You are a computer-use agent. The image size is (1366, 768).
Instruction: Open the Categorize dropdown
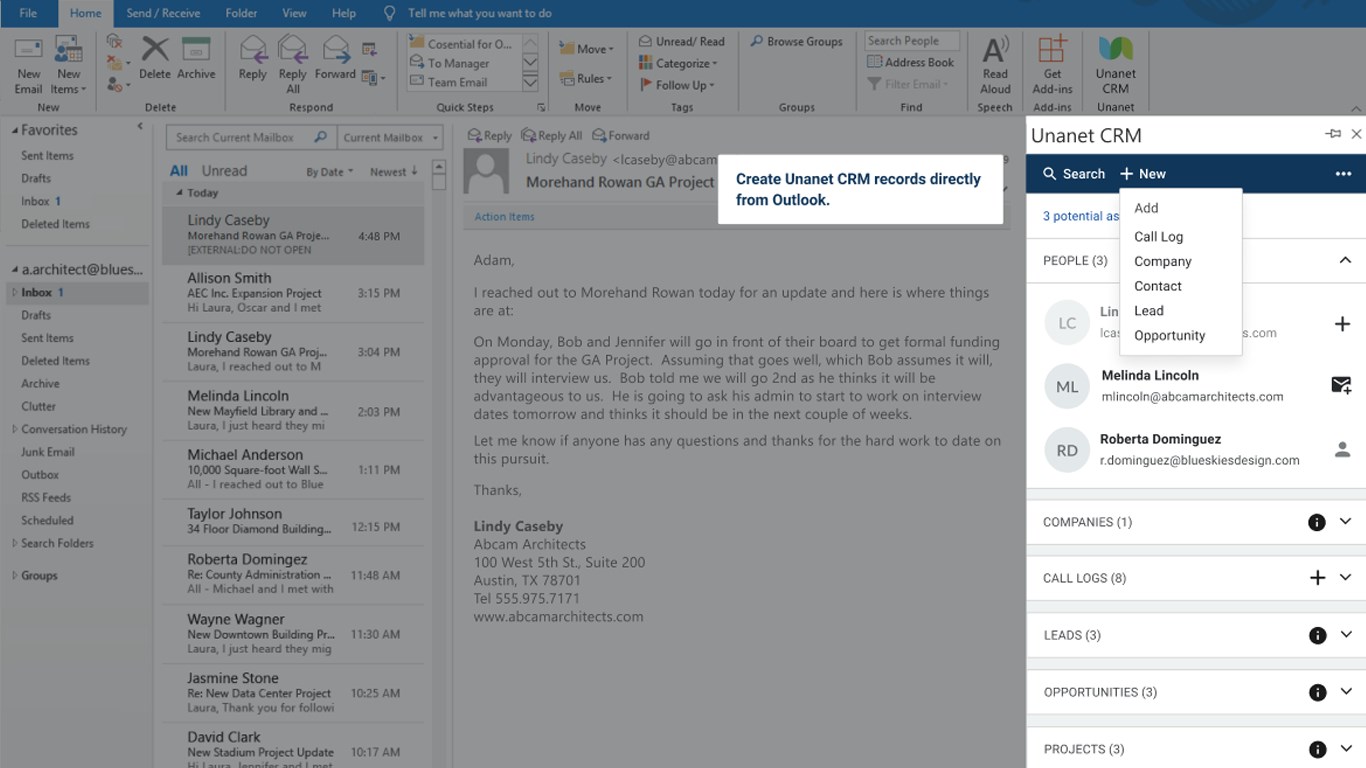678,63
